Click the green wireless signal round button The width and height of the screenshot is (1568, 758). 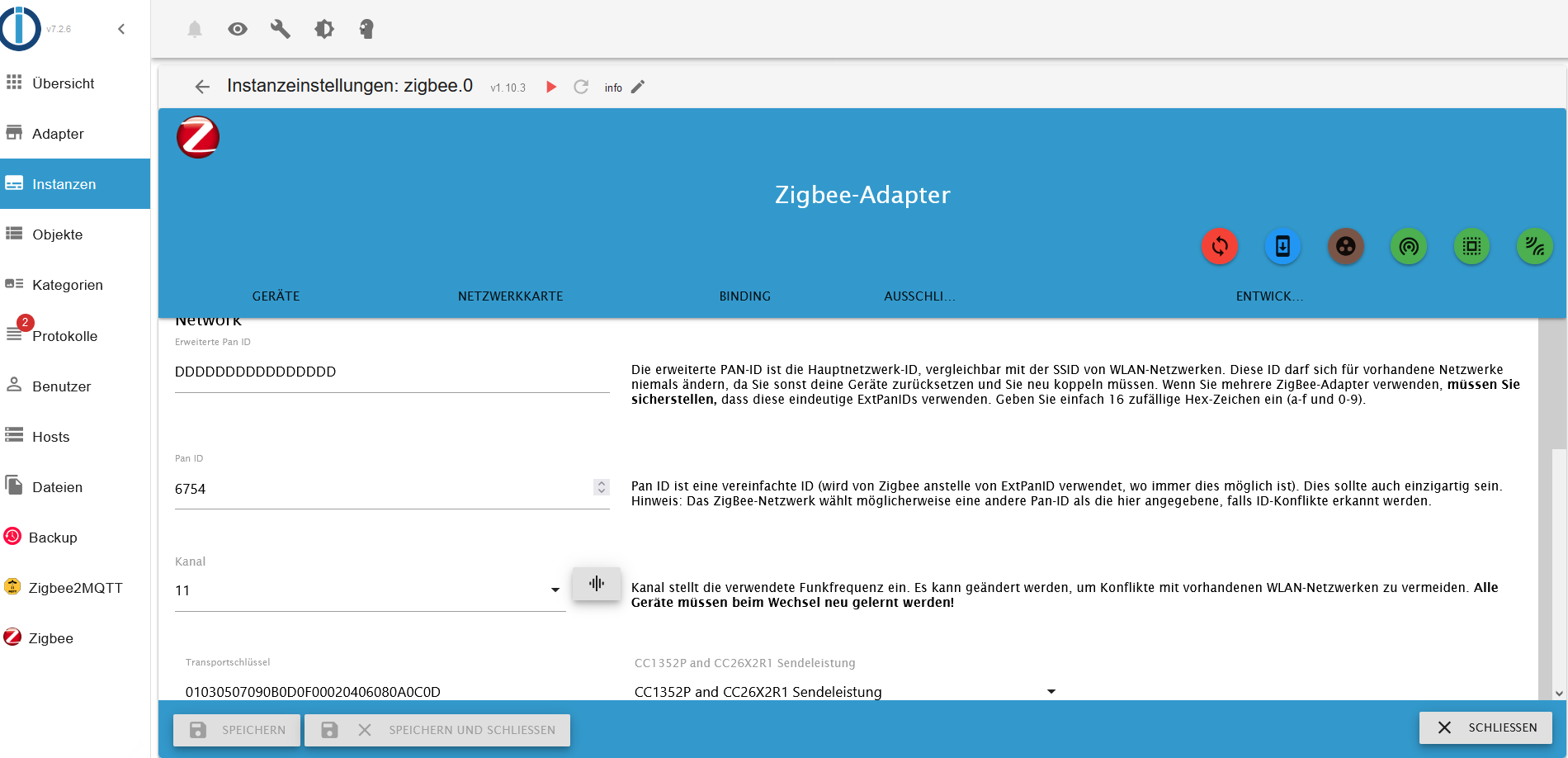pyautogui.click(x=1535, y=246)
